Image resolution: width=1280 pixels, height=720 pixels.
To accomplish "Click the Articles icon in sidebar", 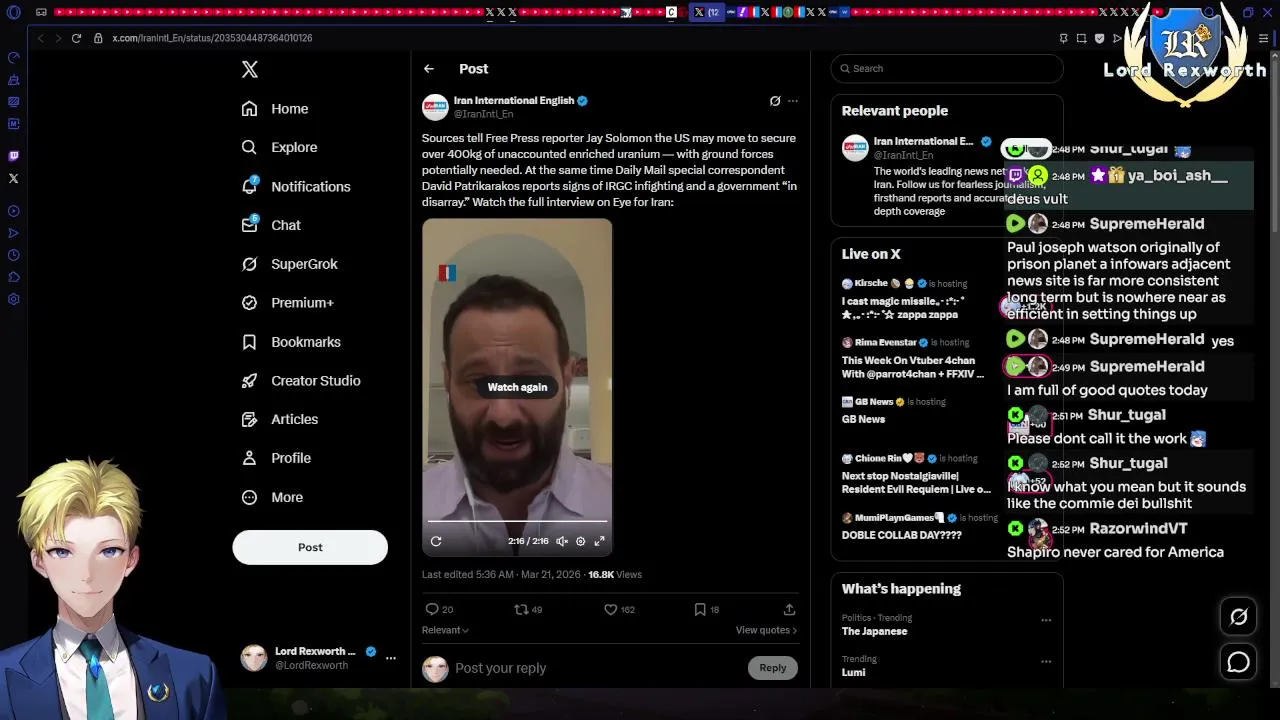I will (x=250, y=419).
